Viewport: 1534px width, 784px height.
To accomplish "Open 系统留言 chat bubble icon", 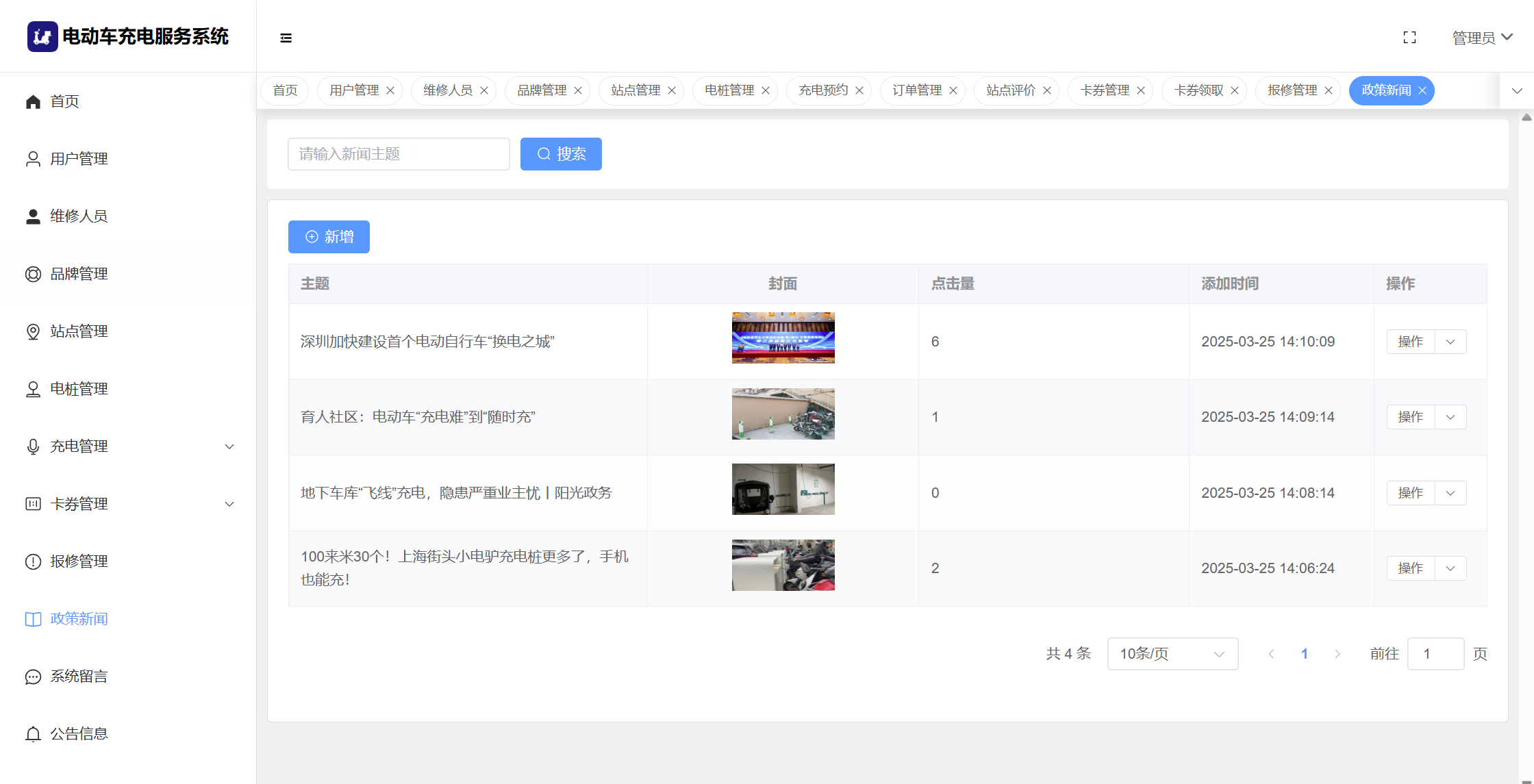I will [x=33, y=676].
